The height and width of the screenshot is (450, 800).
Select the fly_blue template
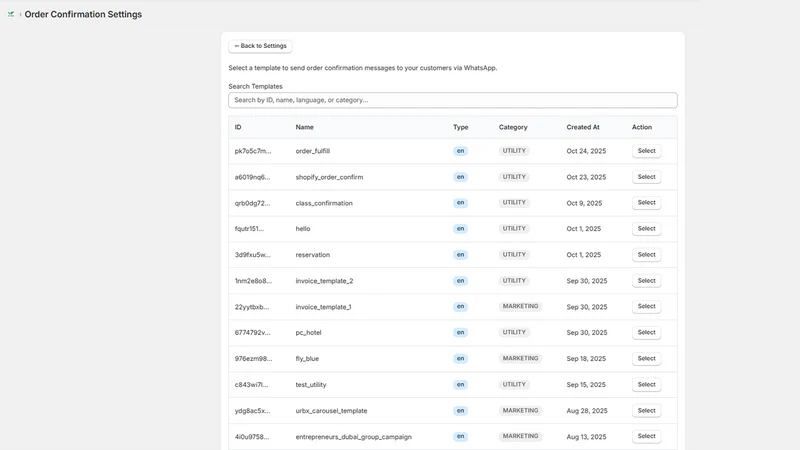[x=646, y=358]
